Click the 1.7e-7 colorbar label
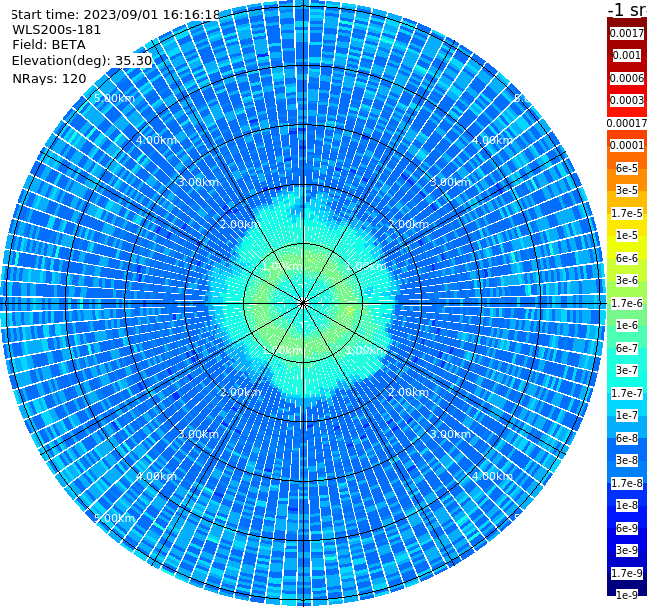The image size is (647, 607). click(627, 393)
